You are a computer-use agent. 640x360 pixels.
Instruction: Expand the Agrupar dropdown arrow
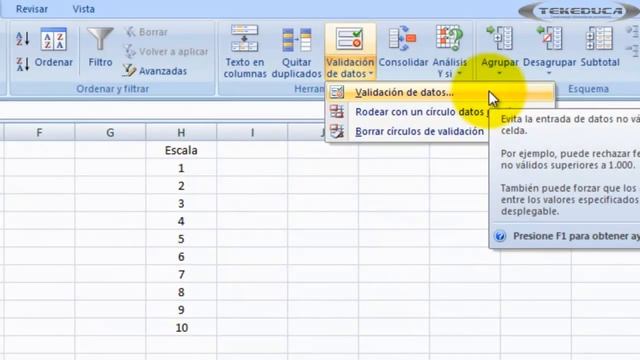pos(500,74)
